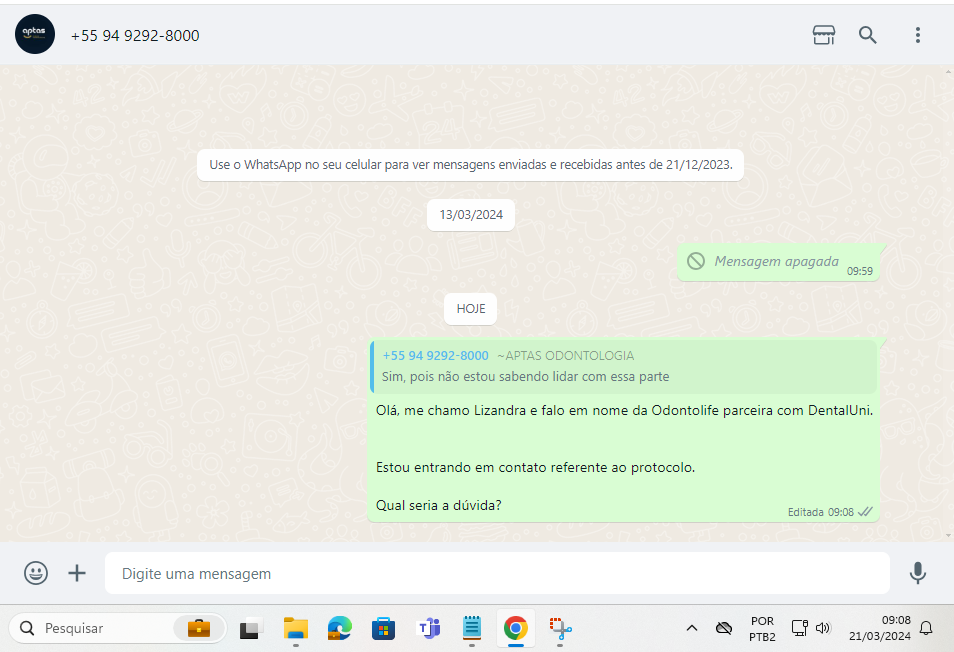Open the network status tray icon
This screenshot has width=954, height=652.
tap(799, 628)
